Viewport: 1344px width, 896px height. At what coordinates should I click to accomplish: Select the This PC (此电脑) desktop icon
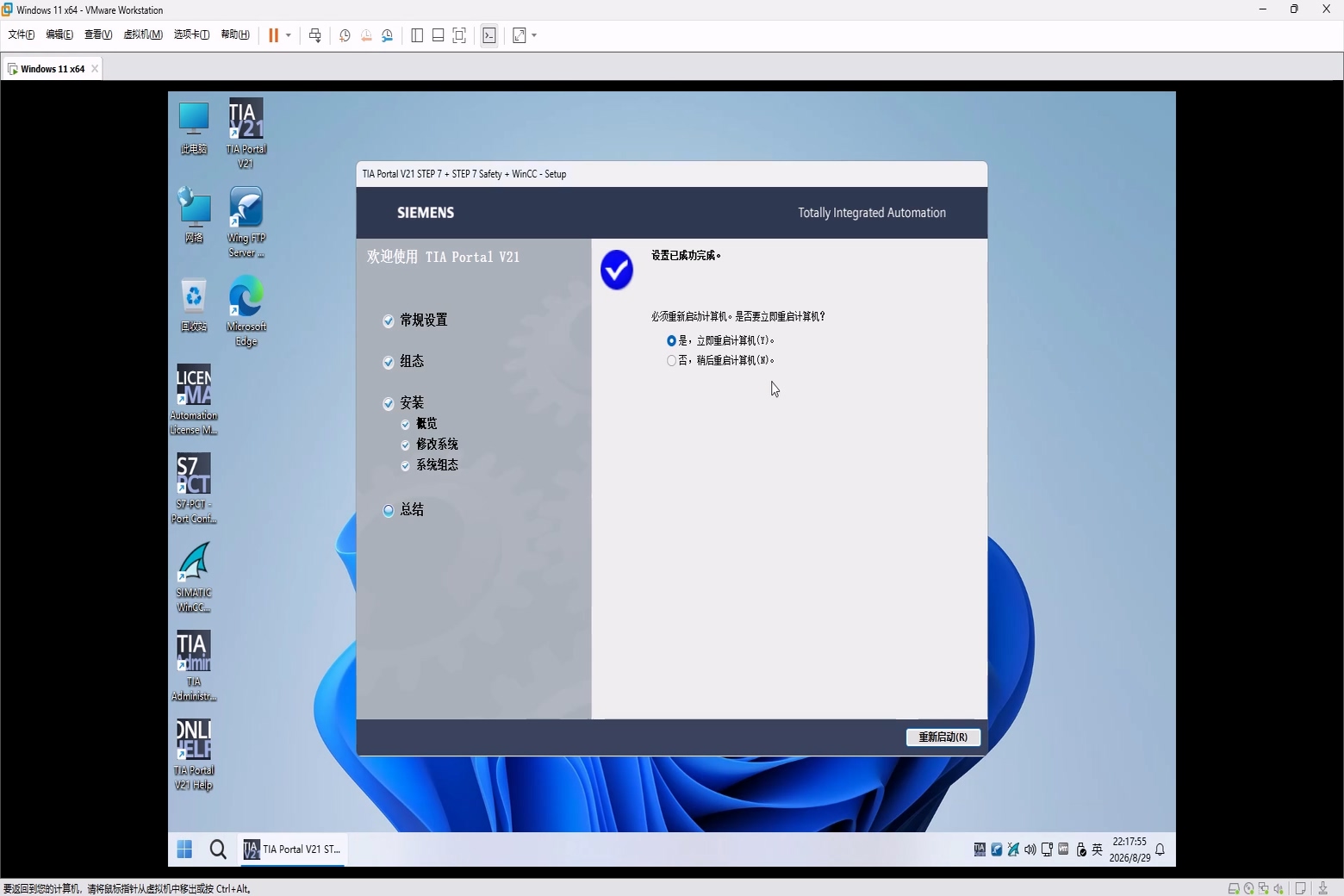tap(194, 127)
